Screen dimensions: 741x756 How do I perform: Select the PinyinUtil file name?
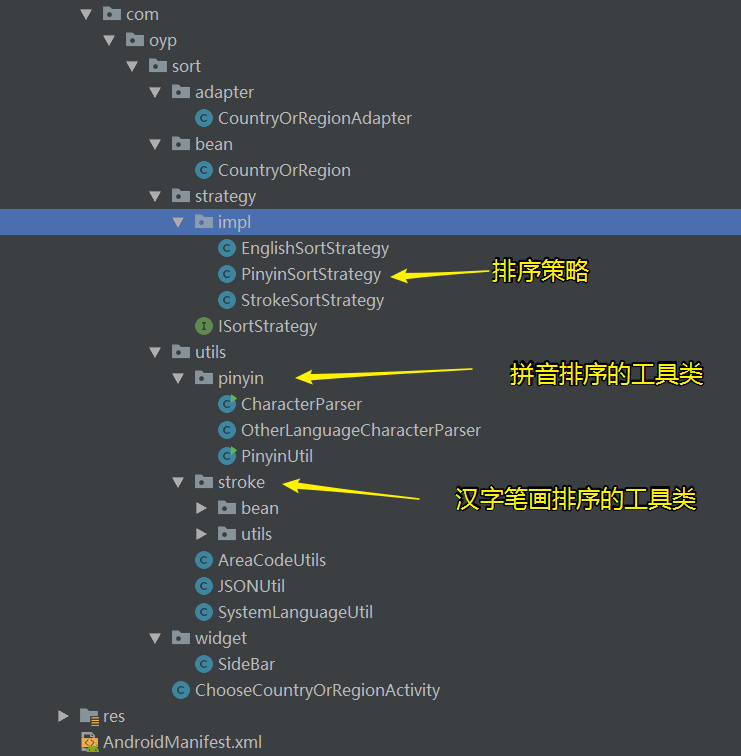coord(277,457)
